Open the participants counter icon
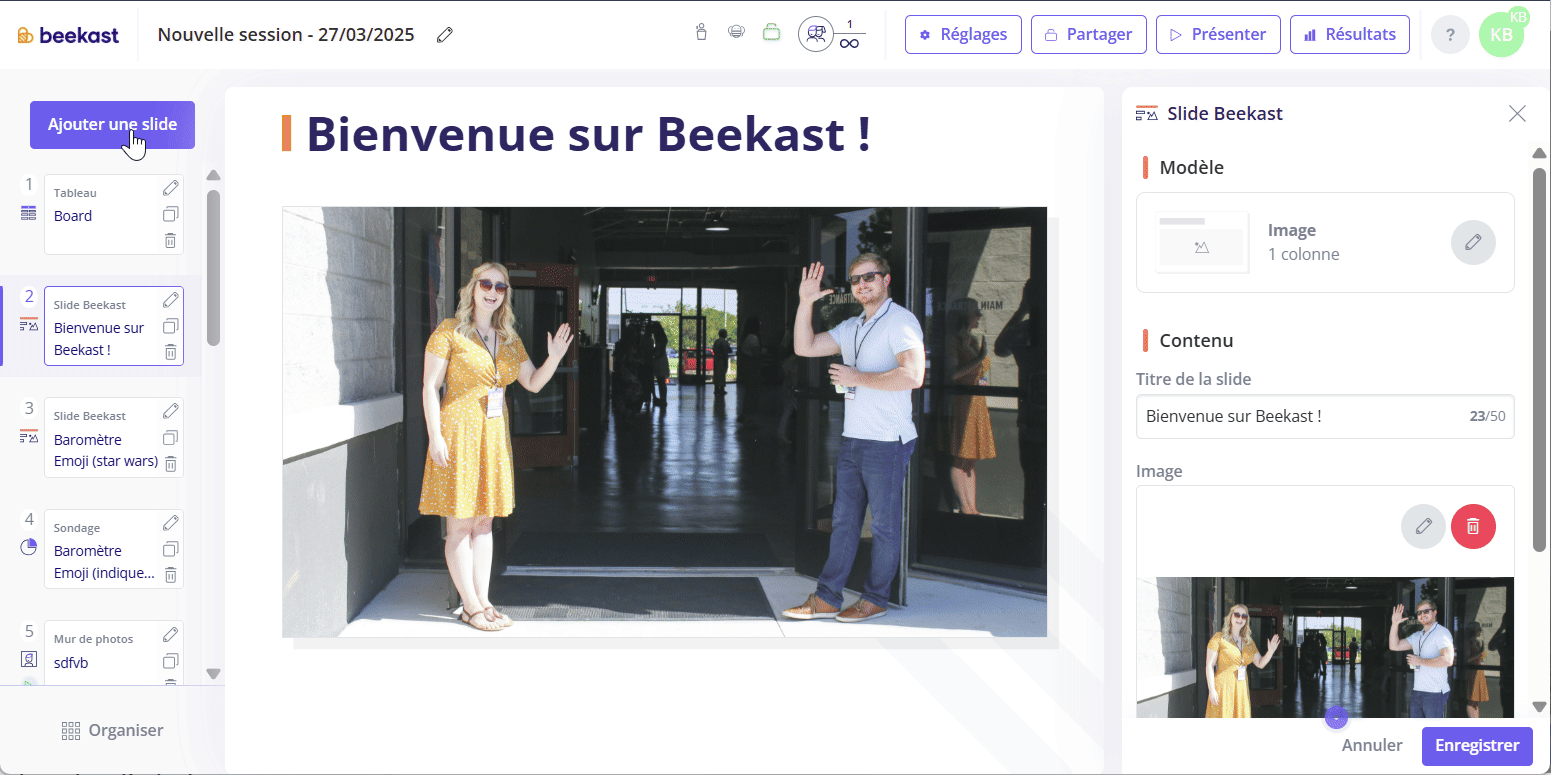This screenshot has width=1551, height=775. point(816,34)
